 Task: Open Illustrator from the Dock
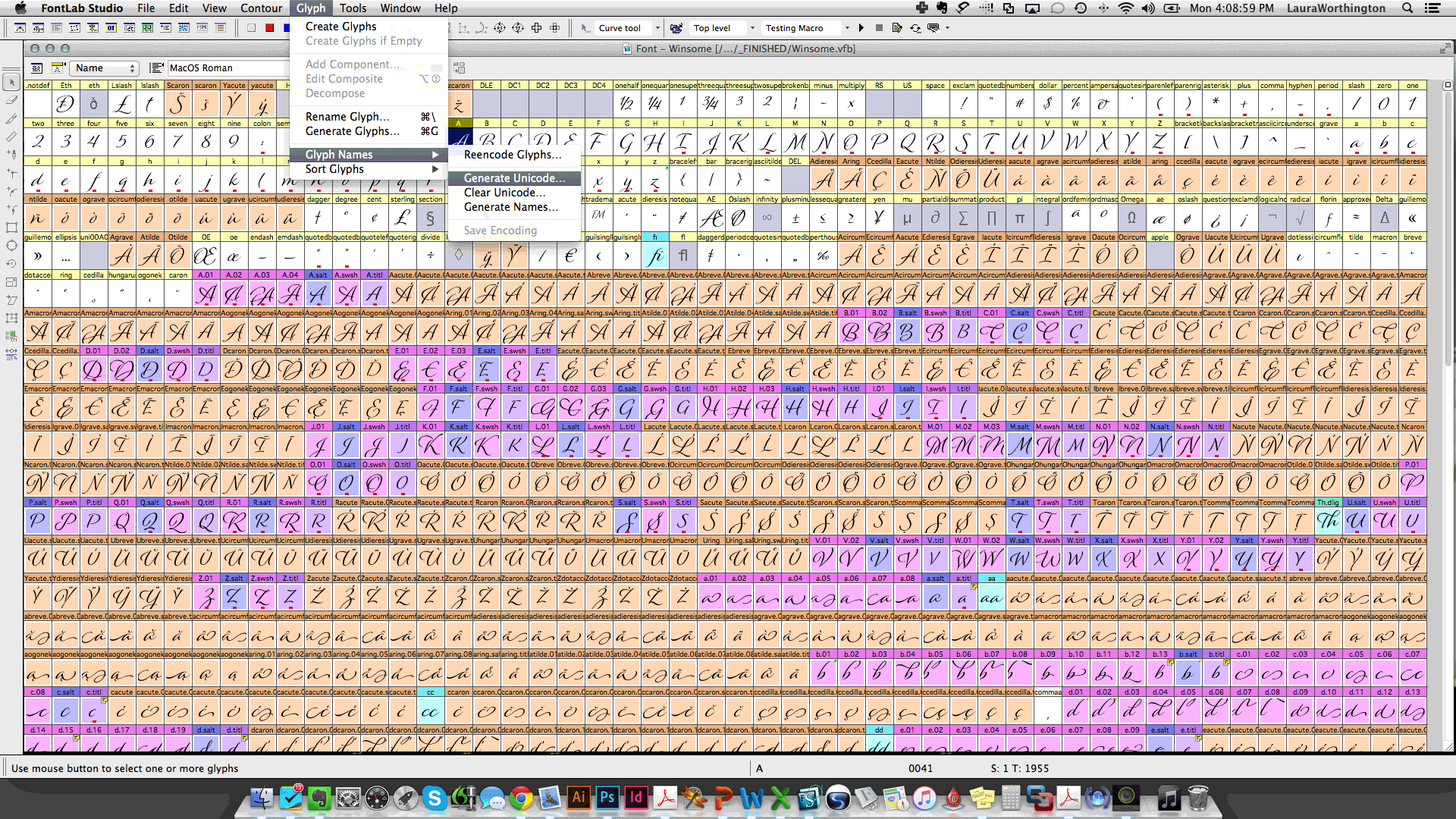coord(579,797)
